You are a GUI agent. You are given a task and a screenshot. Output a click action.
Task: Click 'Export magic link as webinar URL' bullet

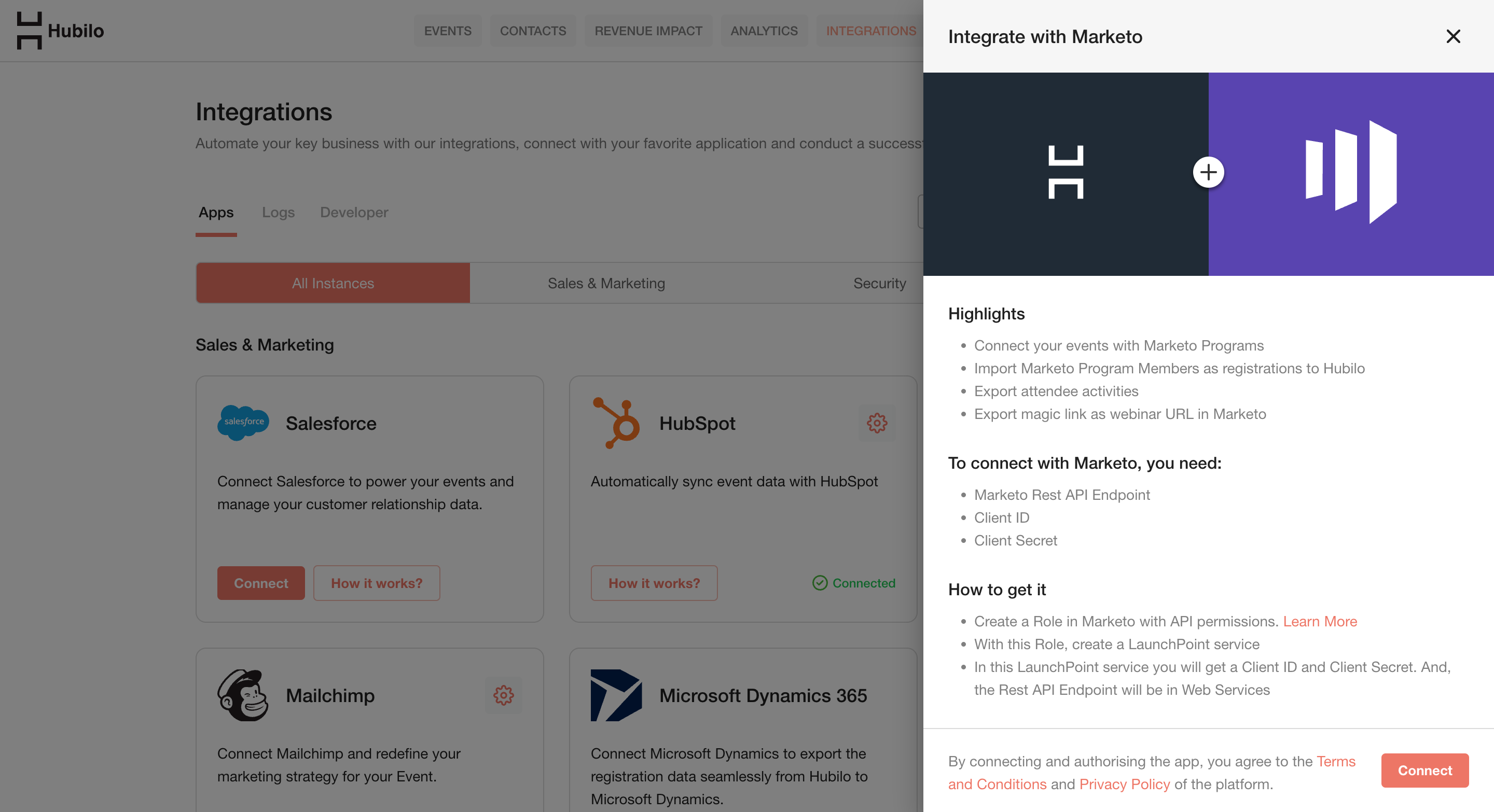point(1119,414)
